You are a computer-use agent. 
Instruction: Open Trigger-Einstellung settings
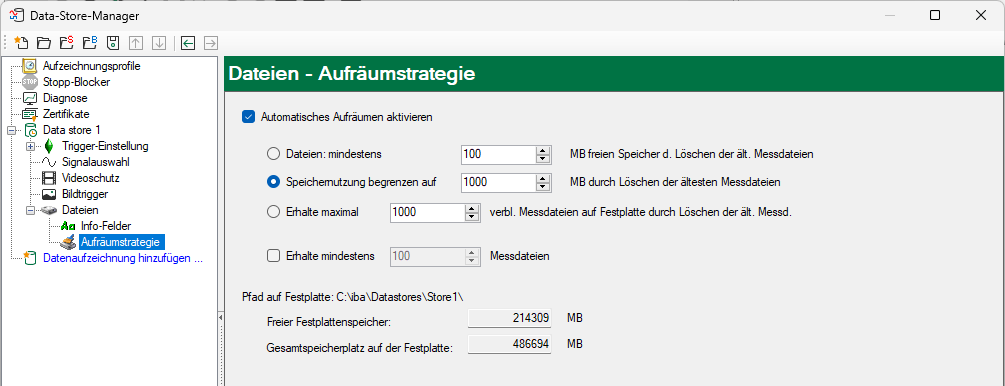pos(105,146)
